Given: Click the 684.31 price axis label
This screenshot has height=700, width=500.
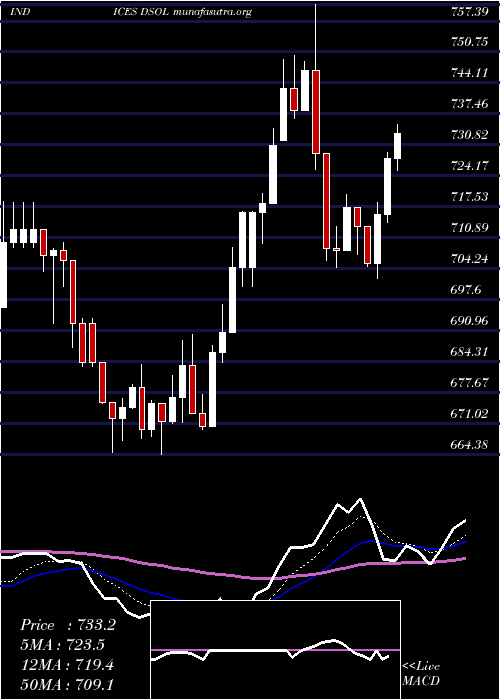Looking at the screenshot, I should (x=469, y=352).
